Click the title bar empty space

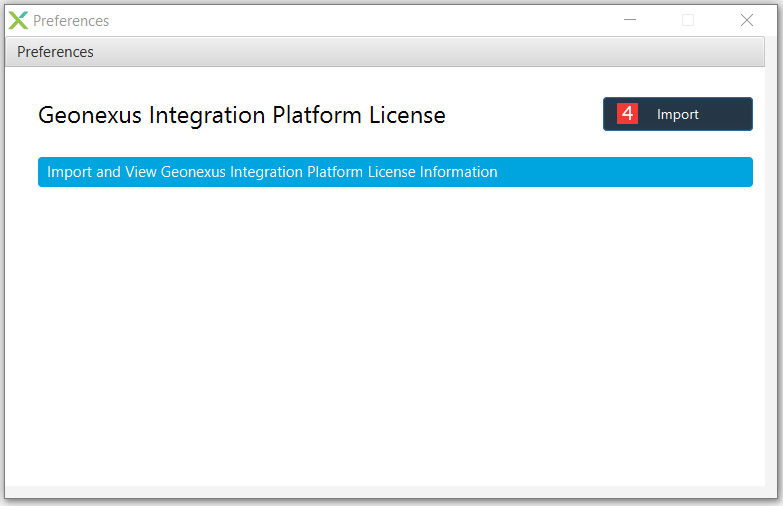(x=365, y=20)
